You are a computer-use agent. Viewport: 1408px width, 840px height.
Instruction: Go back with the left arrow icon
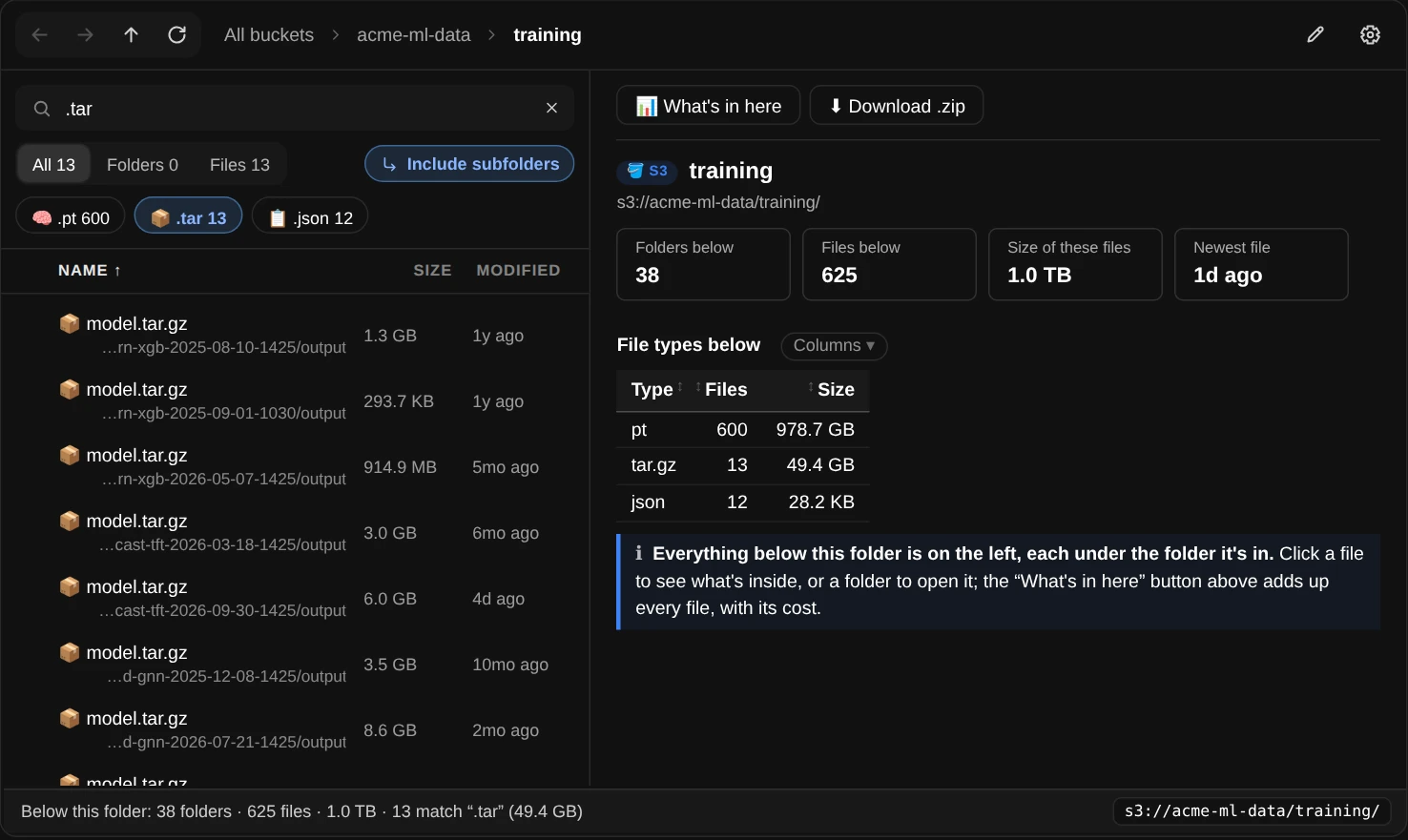point(39,35)
